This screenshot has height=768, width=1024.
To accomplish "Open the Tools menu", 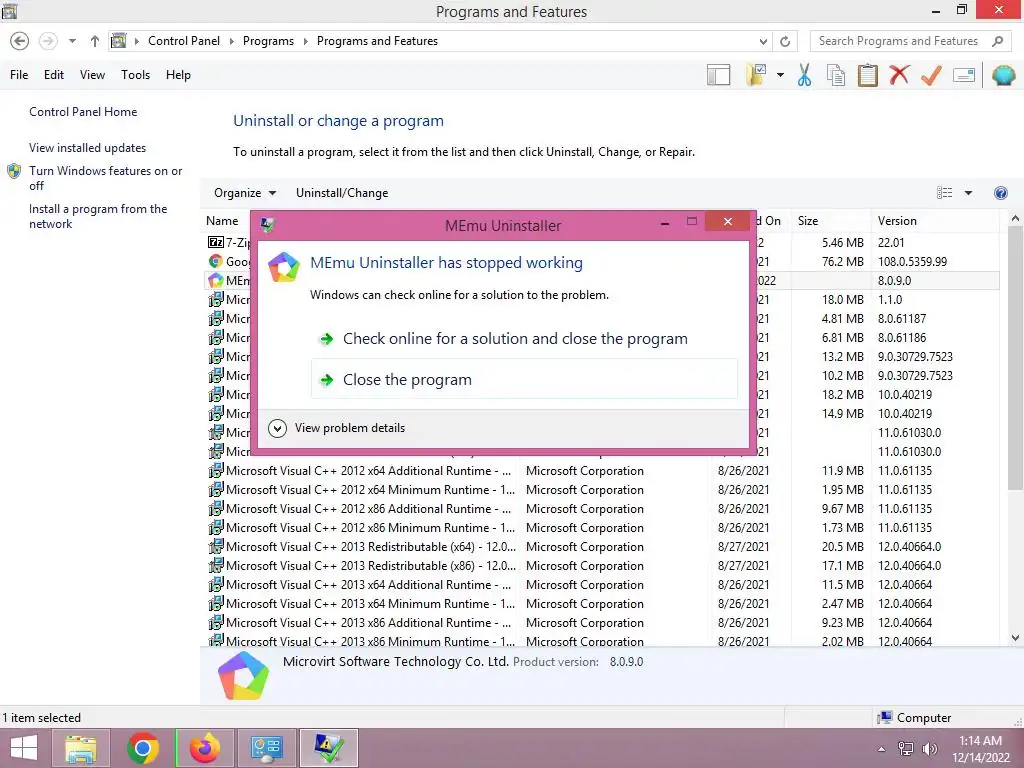I will [135, 75].
